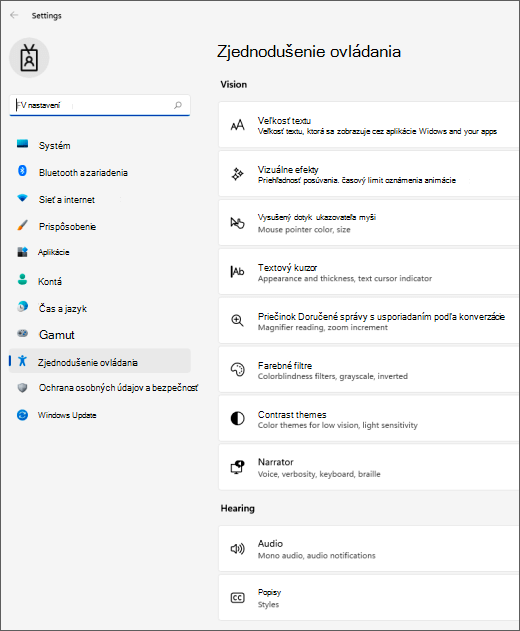Click the Narrator icon
Screen dimensions: 520x631
coord(237,467)
